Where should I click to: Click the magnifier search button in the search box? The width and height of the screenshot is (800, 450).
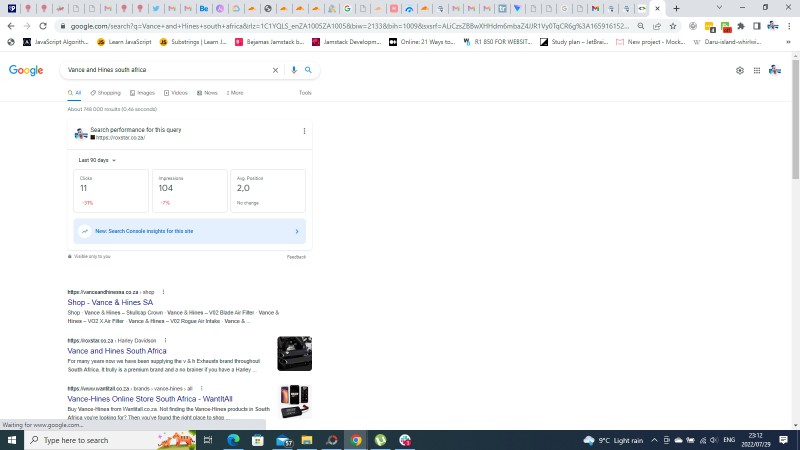pos(308,70)
